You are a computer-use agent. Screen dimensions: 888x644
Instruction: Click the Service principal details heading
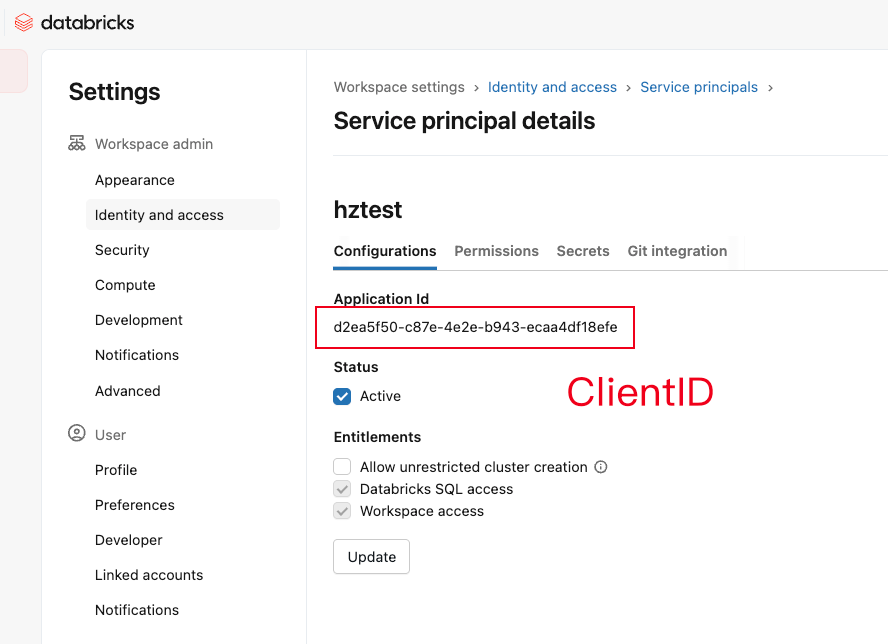(464, 121)
